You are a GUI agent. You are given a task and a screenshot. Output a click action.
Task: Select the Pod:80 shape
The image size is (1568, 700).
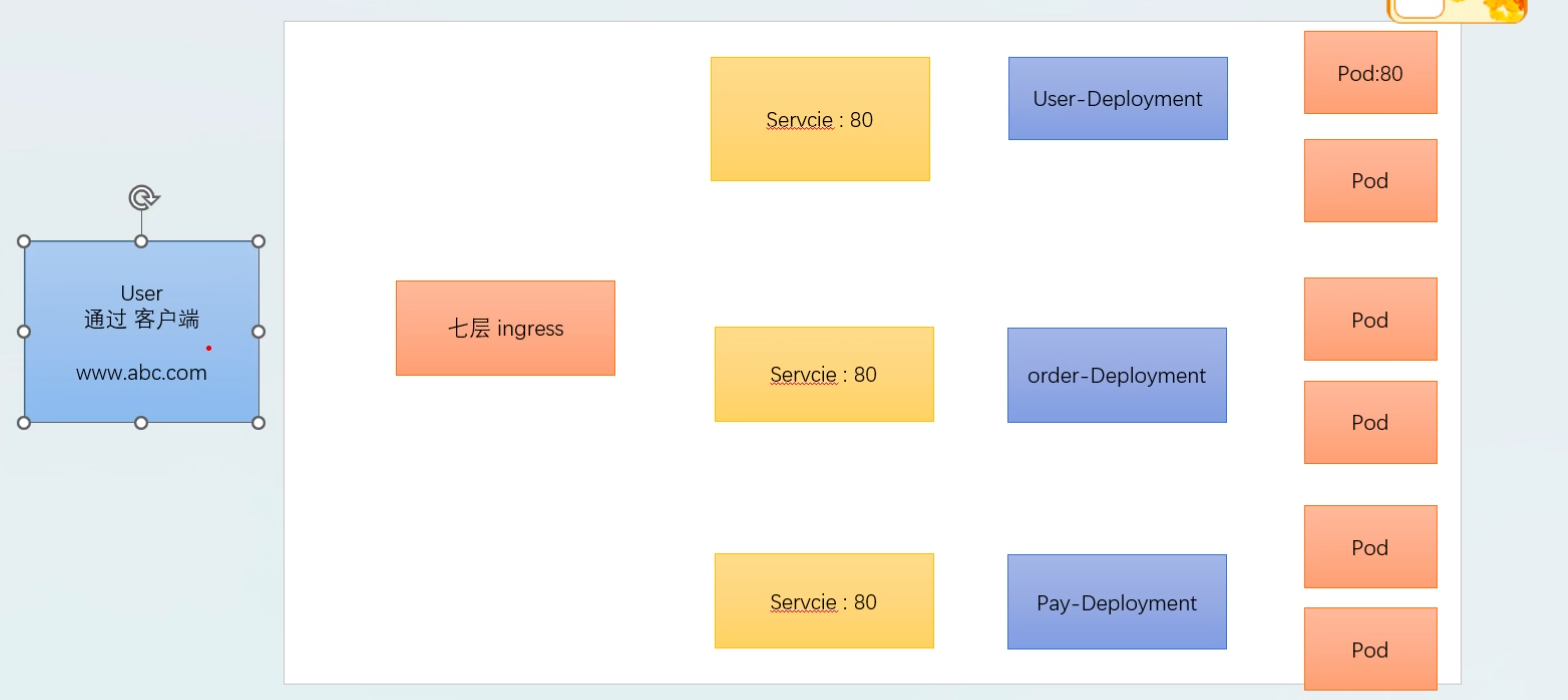1370,72
